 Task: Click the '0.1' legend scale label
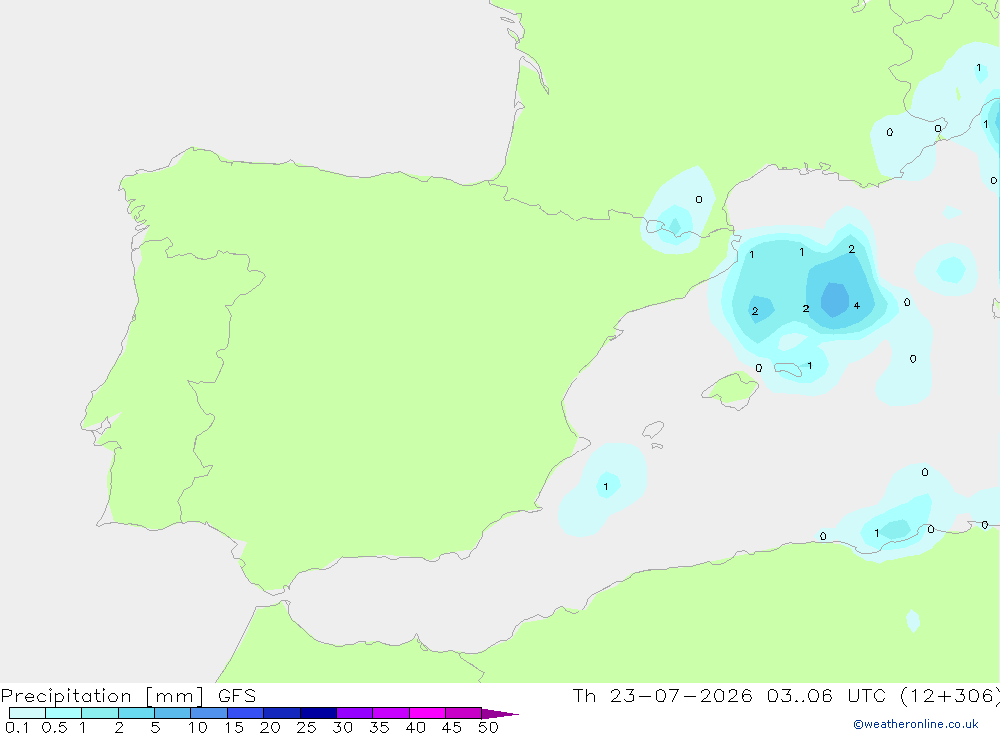(x=17, y=727)
